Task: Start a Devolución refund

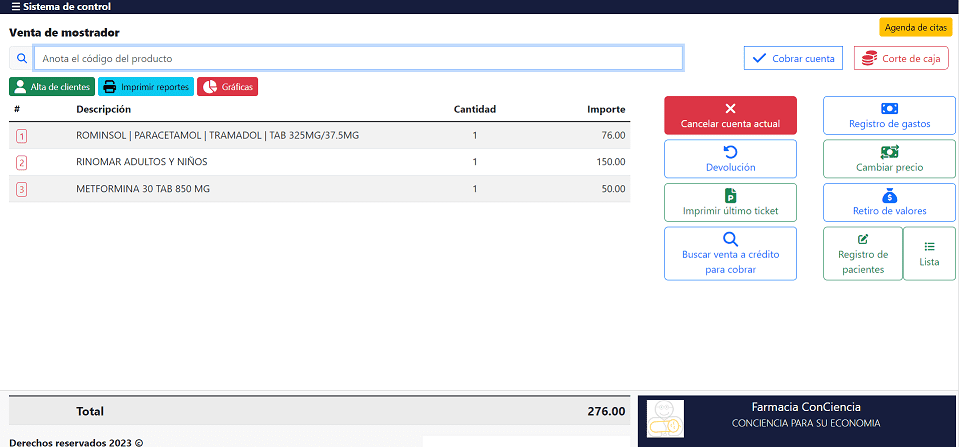Action: click(x=730, y=159)
